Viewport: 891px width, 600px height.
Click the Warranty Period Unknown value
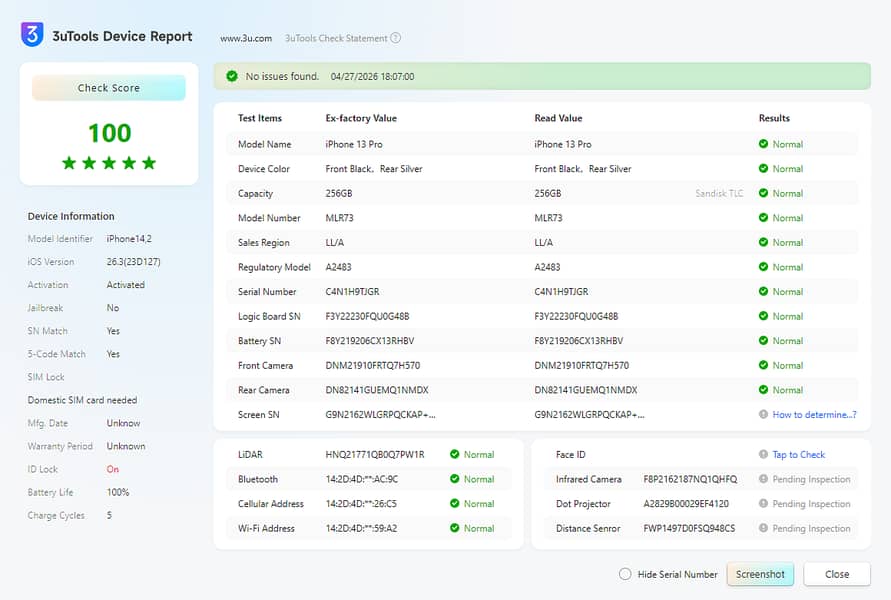[126, 445]
